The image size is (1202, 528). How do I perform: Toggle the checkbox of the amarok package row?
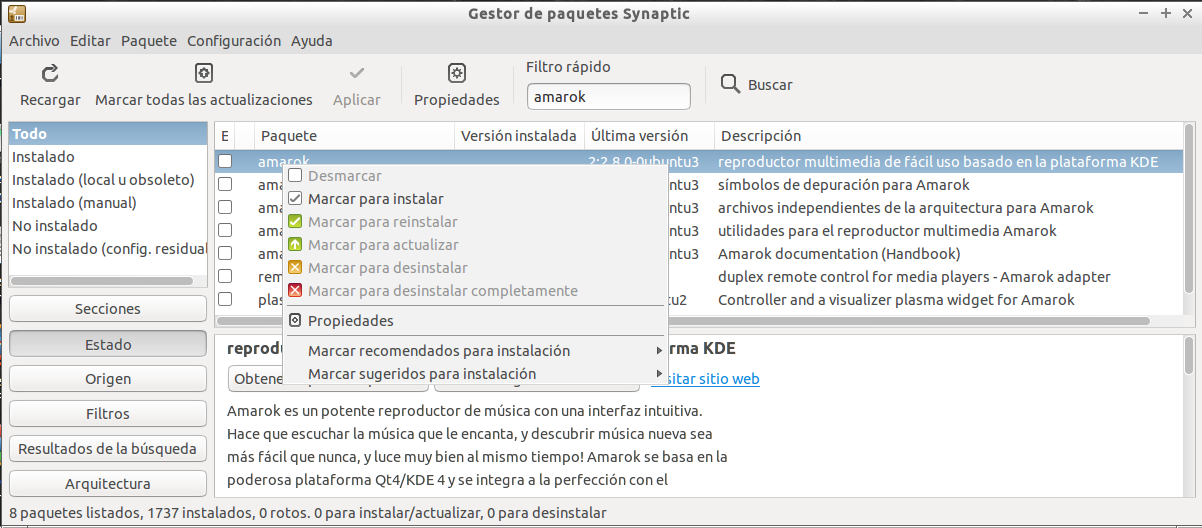225,161
